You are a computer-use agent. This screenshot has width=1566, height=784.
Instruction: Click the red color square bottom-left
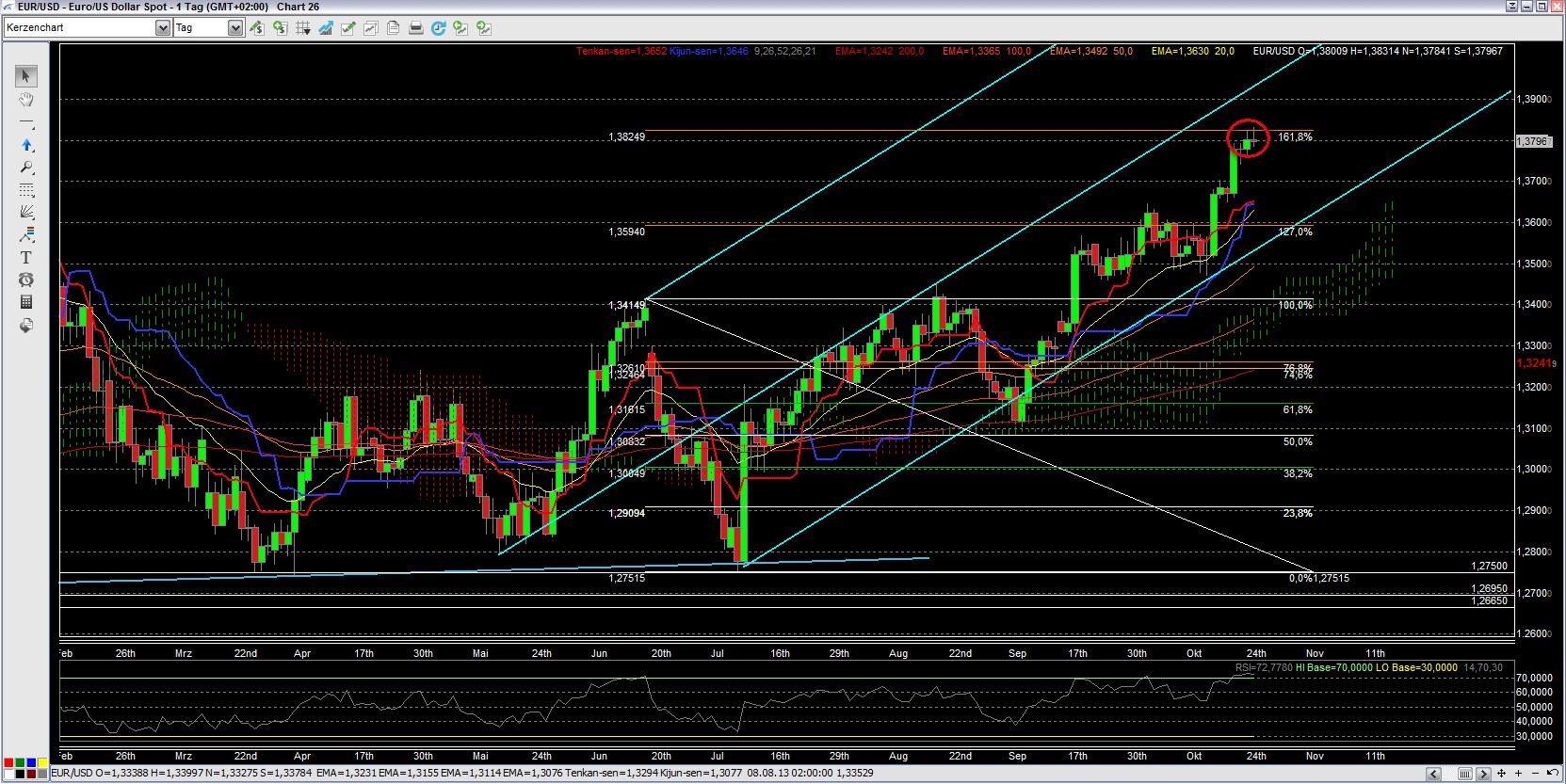tap(8, 762)
